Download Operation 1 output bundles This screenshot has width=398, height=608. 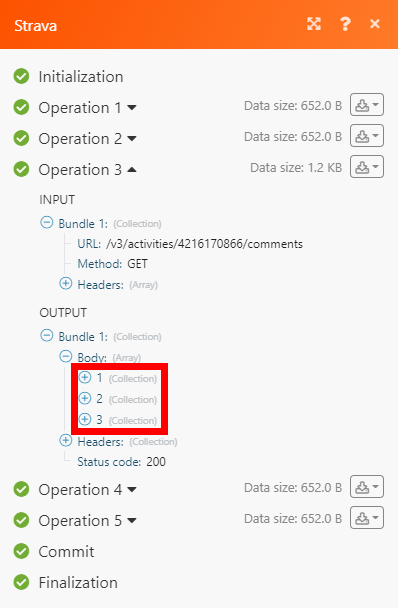point(367,105)
